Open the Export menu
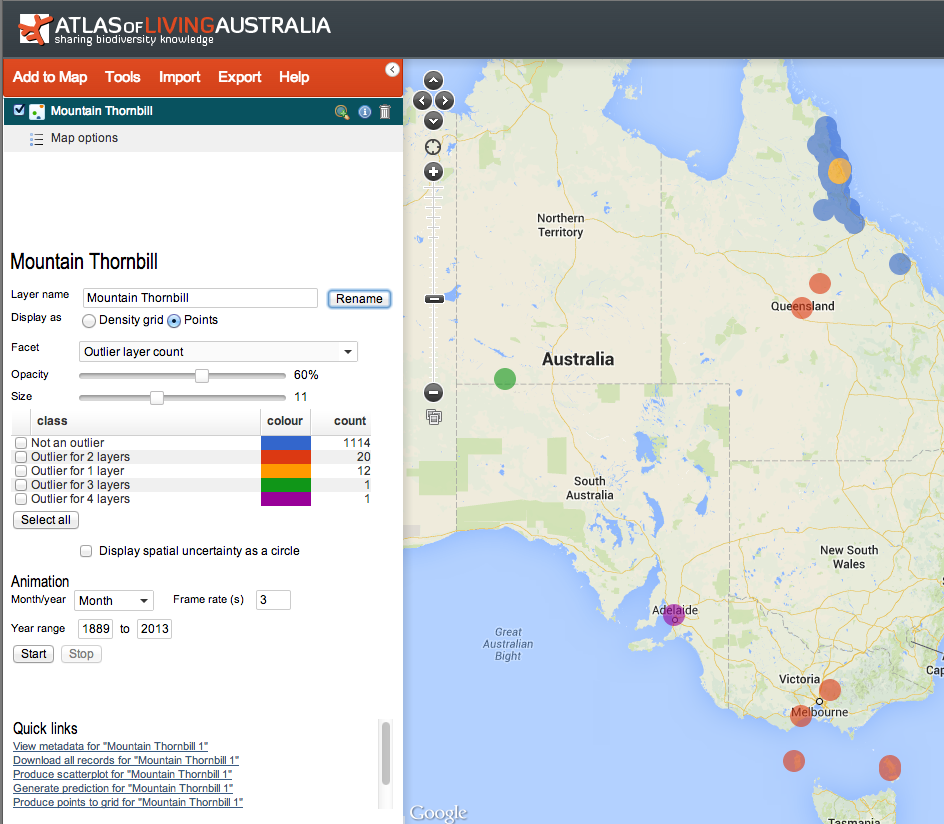Image resolution: width=944 pixels, height=824 pixels. 239,77
